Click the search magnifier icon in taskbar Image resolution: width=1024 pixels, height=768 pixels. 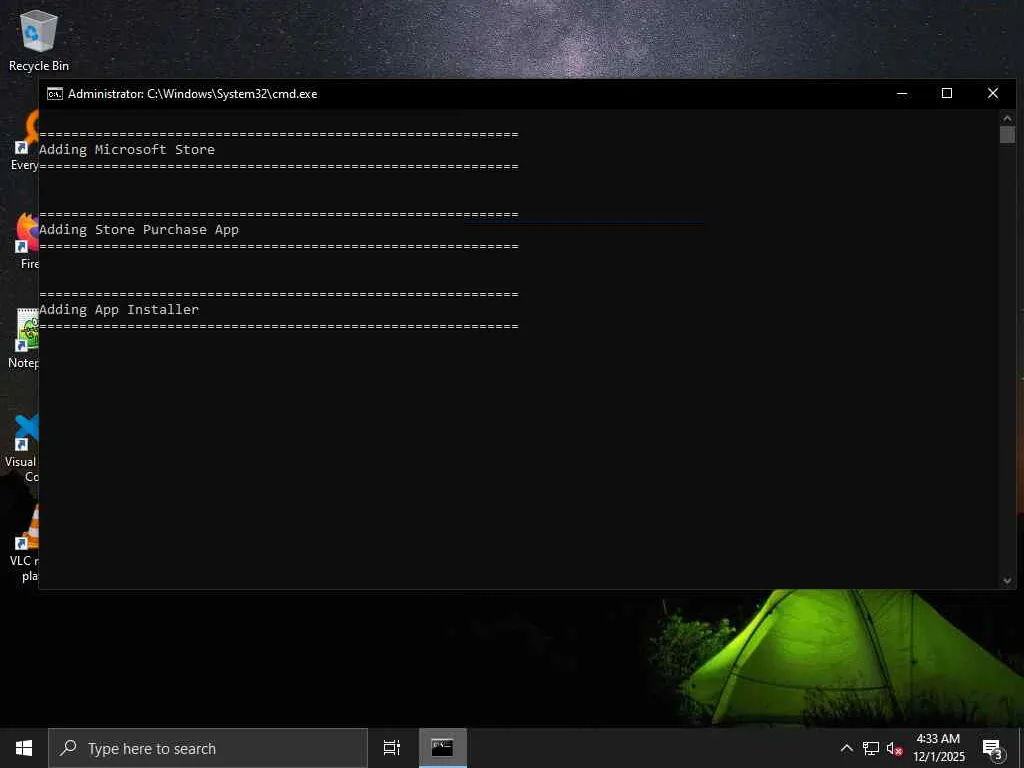point(68,748)
